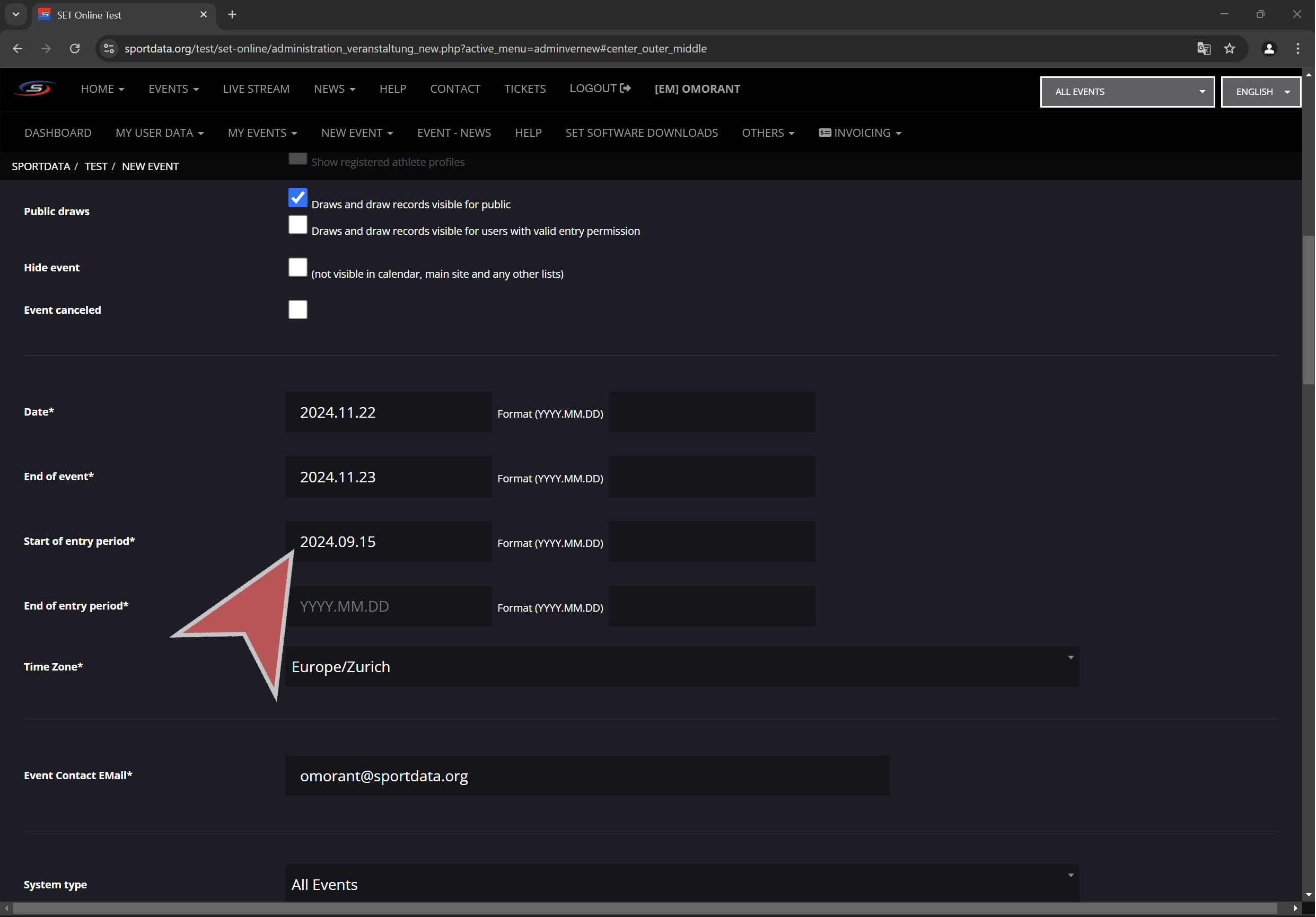Open Chrome profile avatar icon
This screenshot has width=1316, height=917.
click(1269, 49)
